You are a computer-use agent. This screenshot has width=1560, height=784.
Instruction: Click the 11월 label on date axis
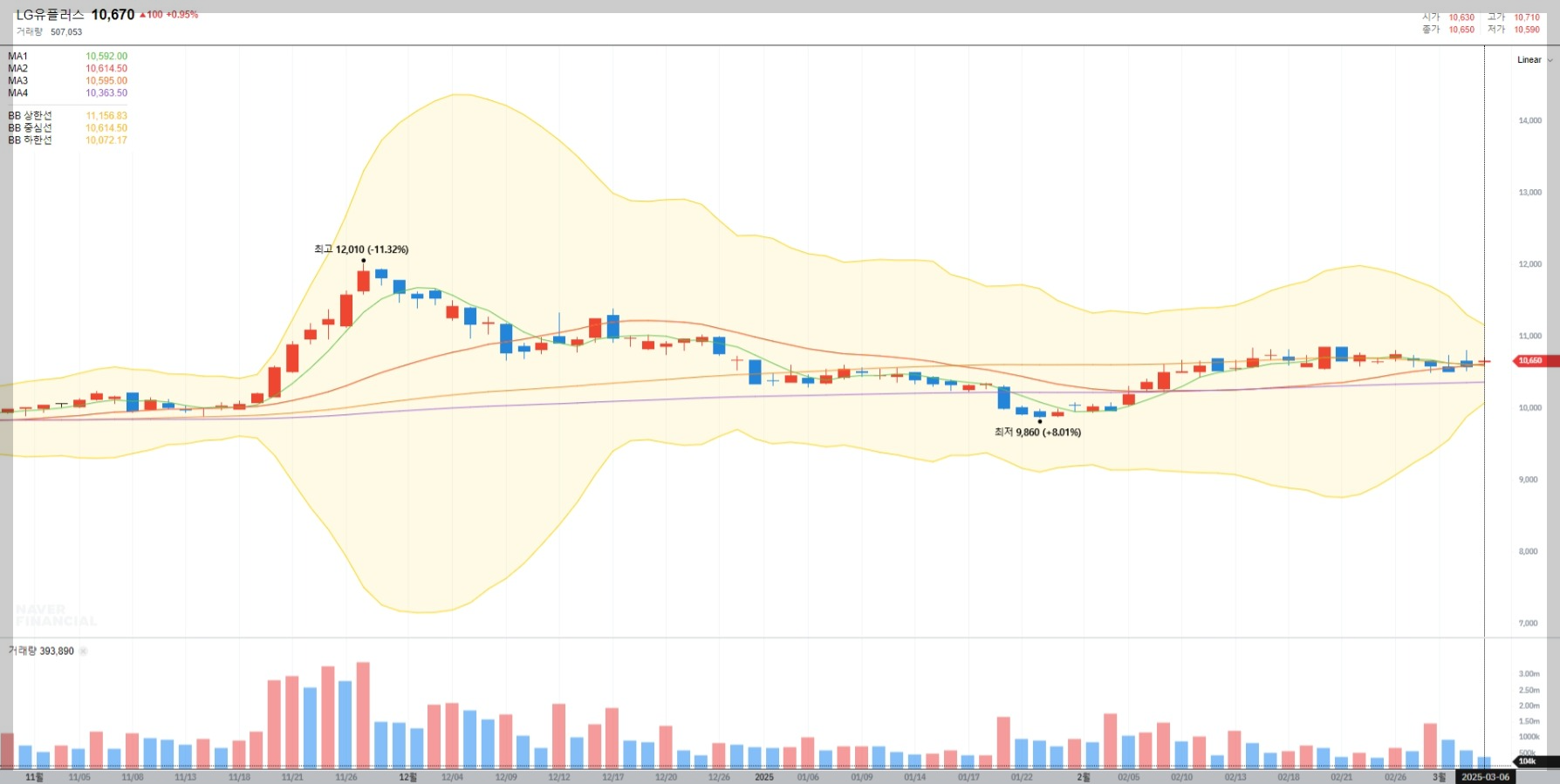[x=34, y=777]
